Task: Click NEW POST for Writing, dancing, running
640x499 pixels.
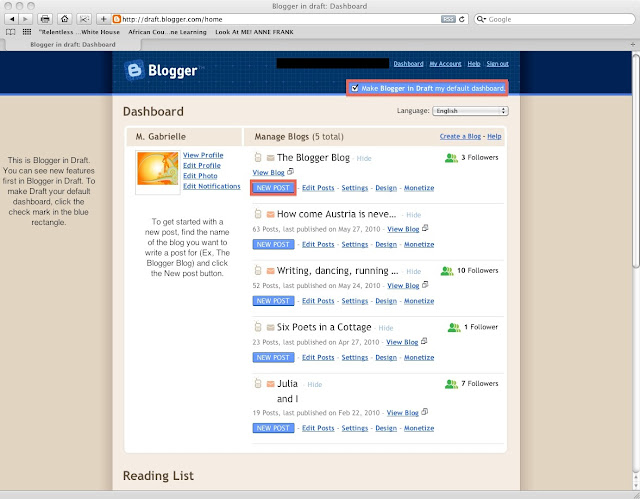Action: coord(273,301)
